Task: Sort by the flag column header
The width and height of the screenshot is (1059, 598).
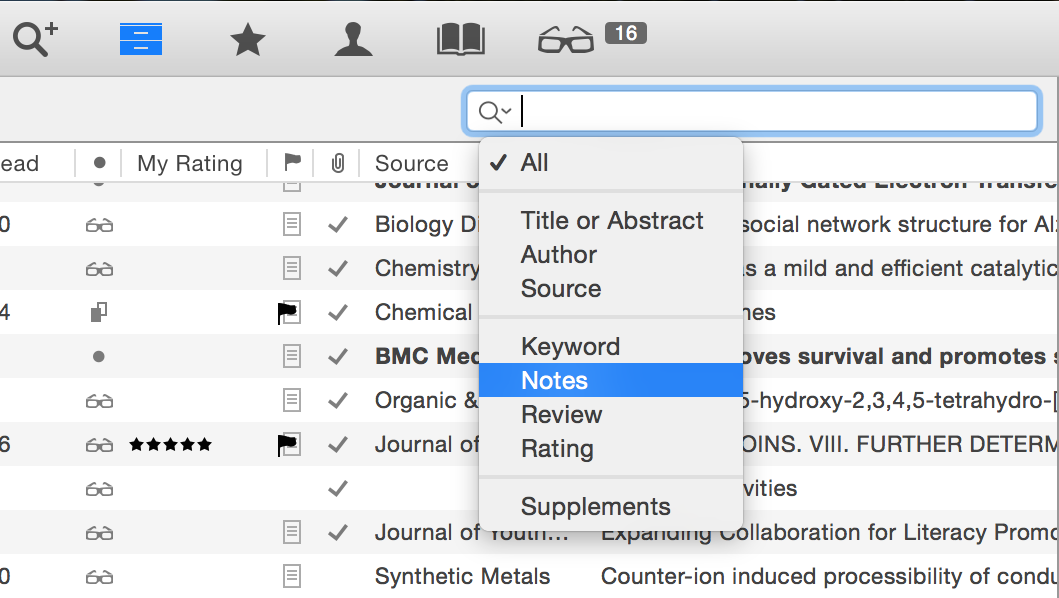Action: 292,162
